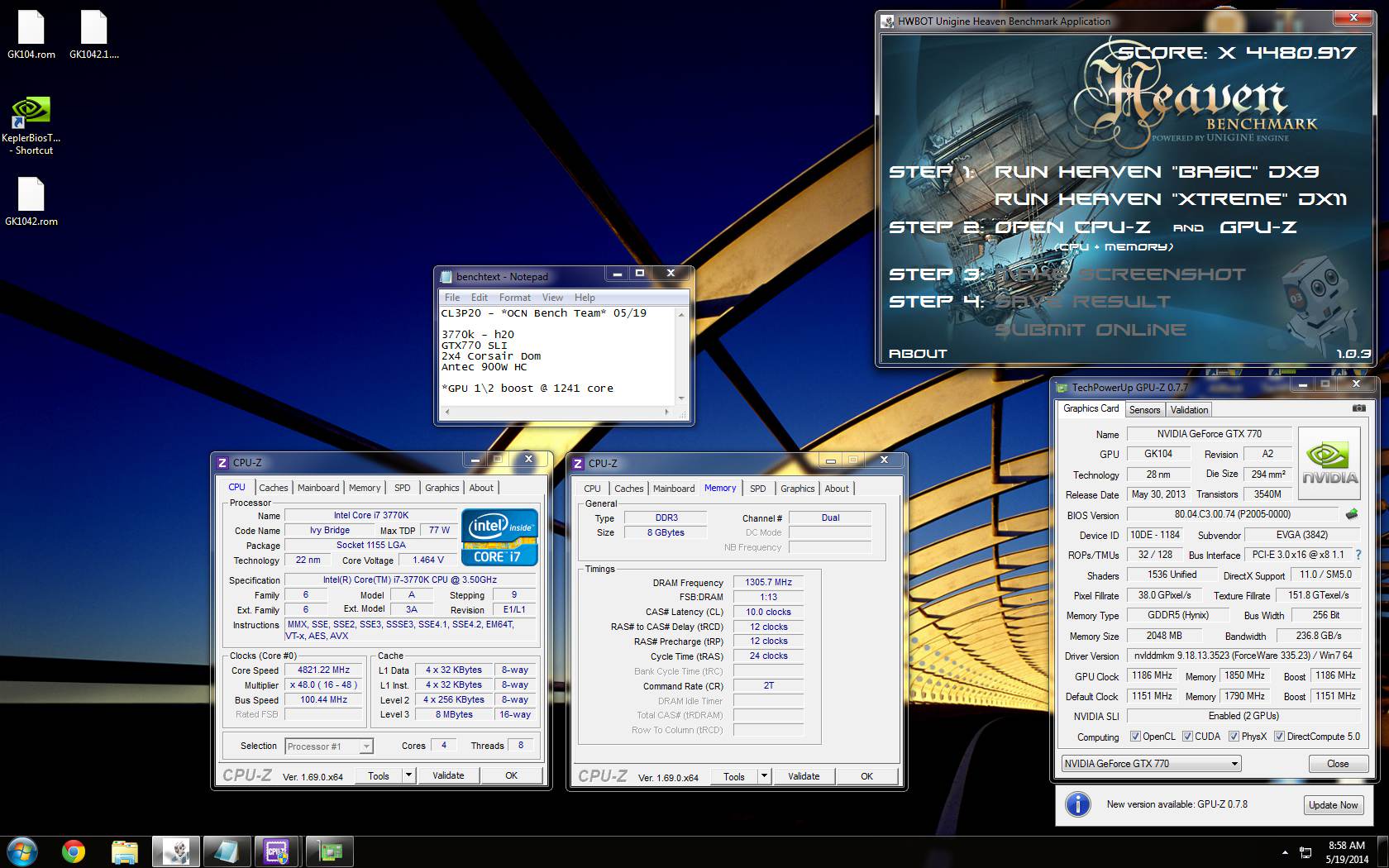Open Google Chrome from the taskbar
The height and width of the screenshot is (868, 1389).
pos(74,851)
